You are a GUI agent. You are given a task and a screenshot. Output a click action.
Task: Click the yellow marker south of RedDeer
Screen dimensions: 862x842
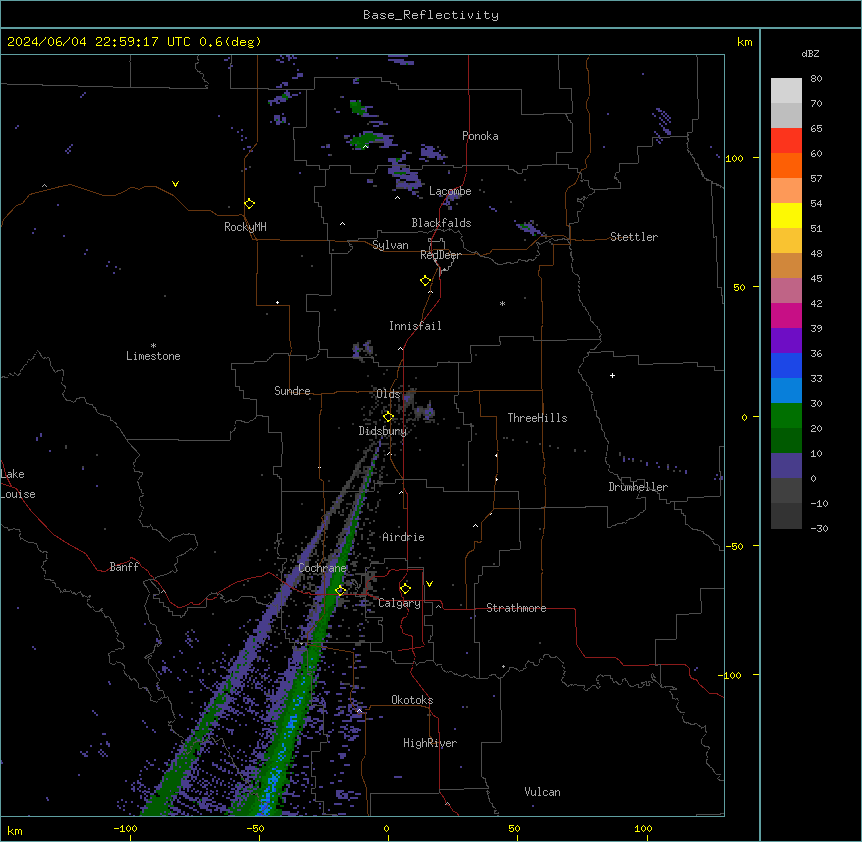point(426,281)
